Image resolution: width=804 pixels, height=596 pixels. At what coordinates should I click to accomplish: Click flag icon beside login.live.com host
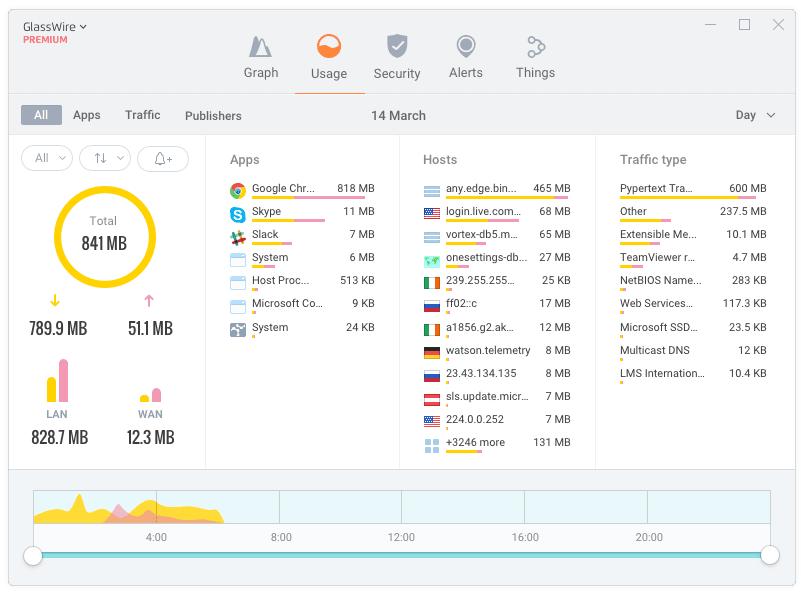tap(432, 213)
